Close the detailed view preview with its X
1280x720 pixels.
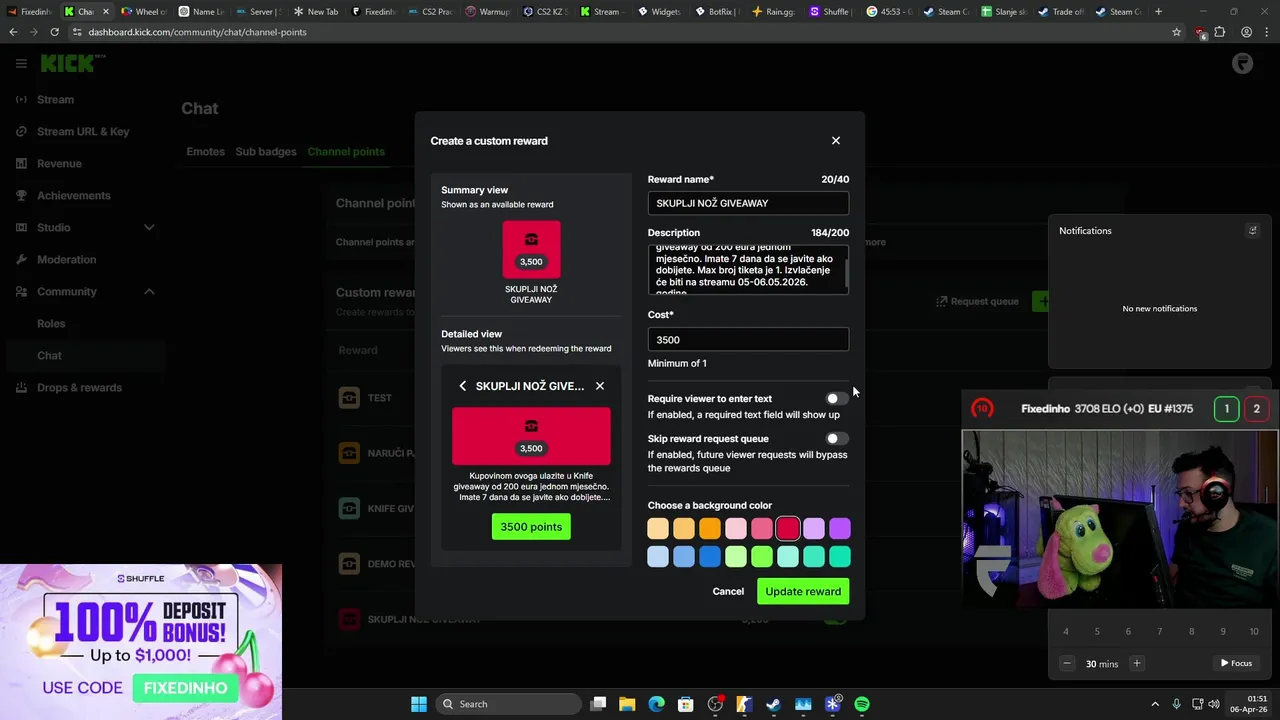coord(600,386)
